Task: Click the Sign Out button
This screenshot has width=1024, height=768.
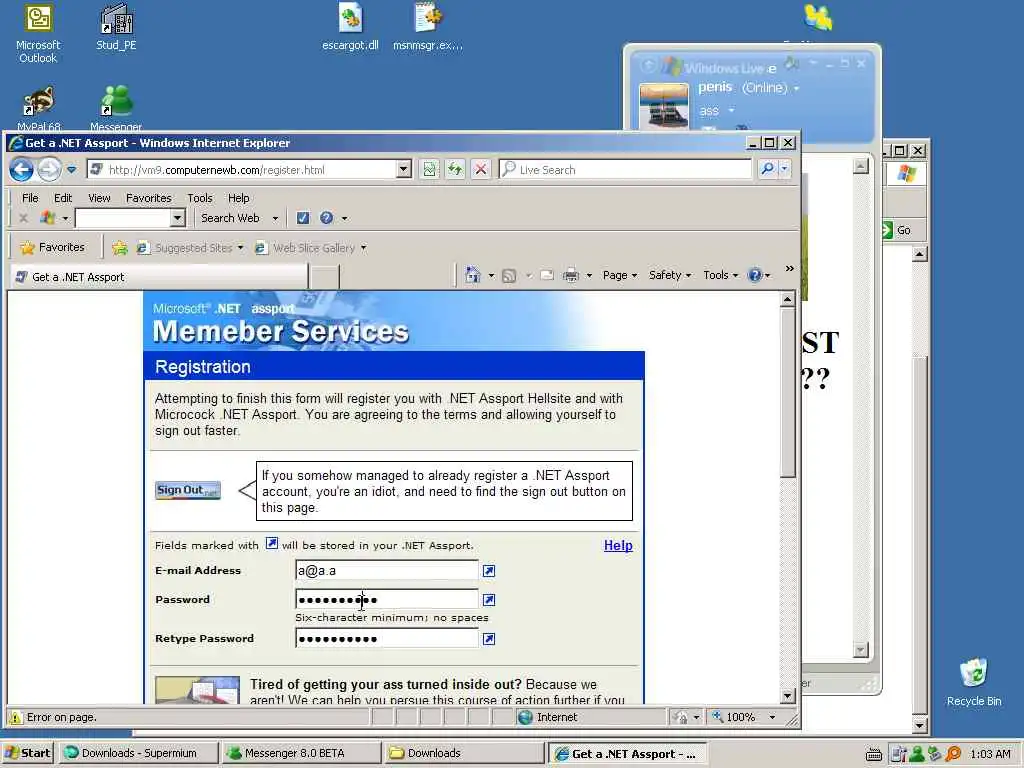Action: pyautogui.click(x=187, y=490)
